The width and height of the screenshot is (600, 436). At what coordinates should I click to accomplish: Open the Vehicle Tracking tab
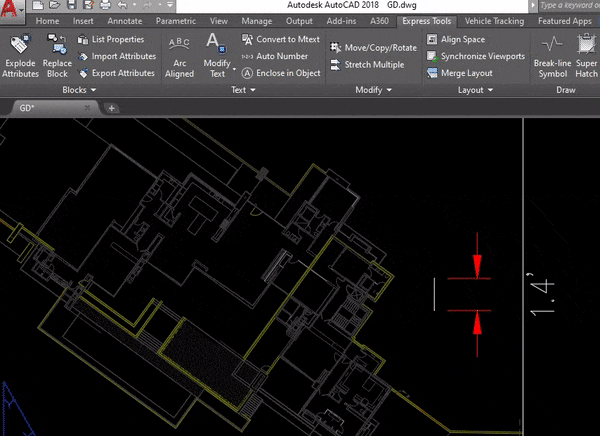pos(494,21)
